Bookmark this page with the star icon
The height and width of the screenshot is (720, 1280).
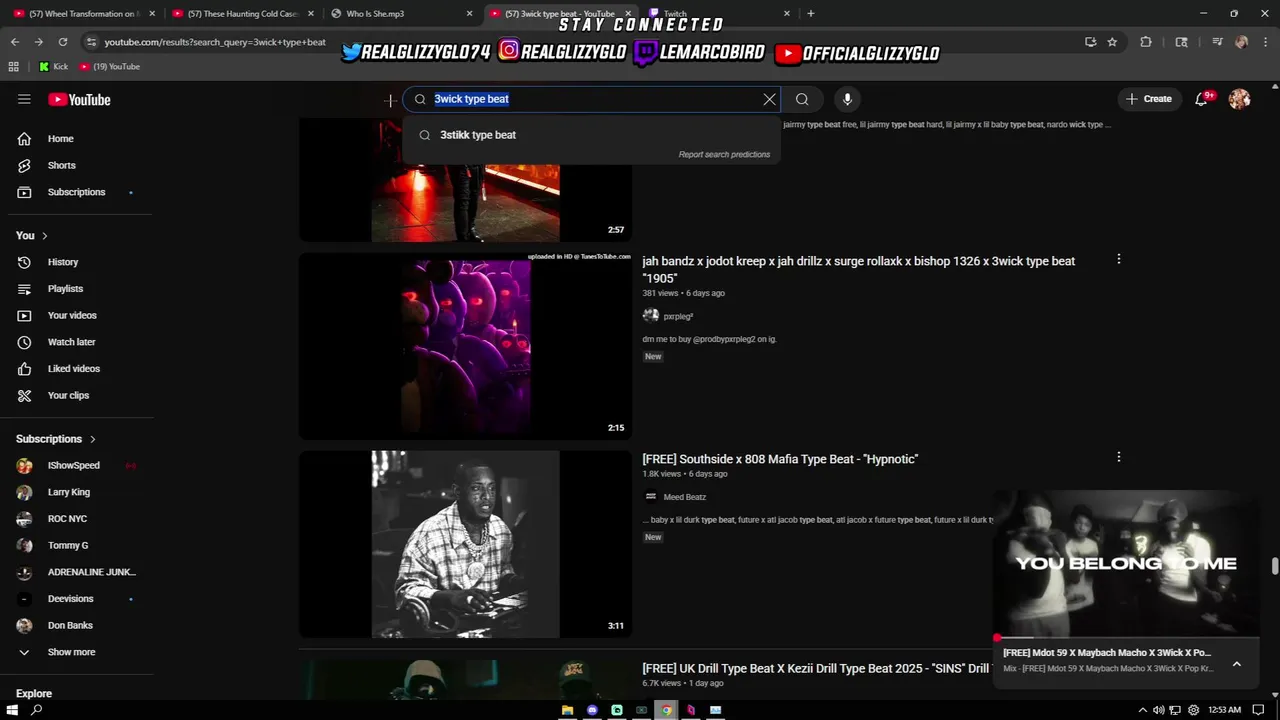(x=1112, y=42)
